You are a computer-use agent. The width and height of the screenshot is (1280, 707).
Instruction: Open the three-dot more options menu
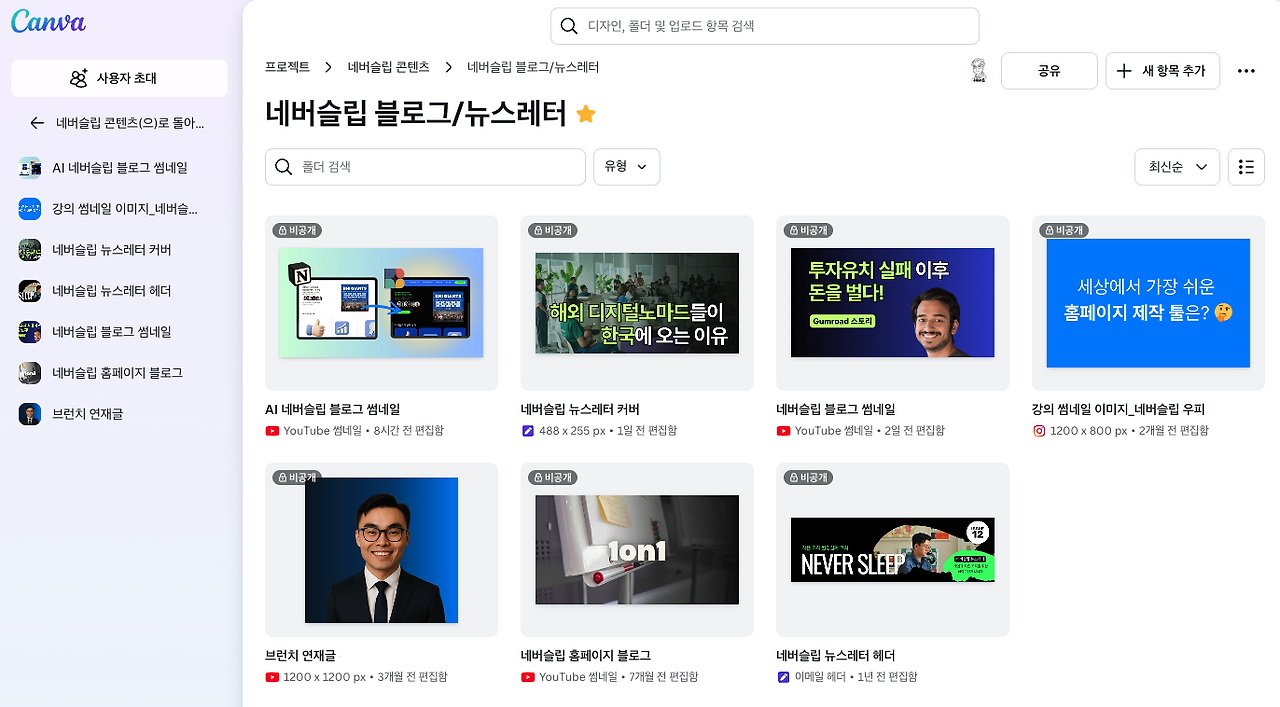tap(1246, 70)
